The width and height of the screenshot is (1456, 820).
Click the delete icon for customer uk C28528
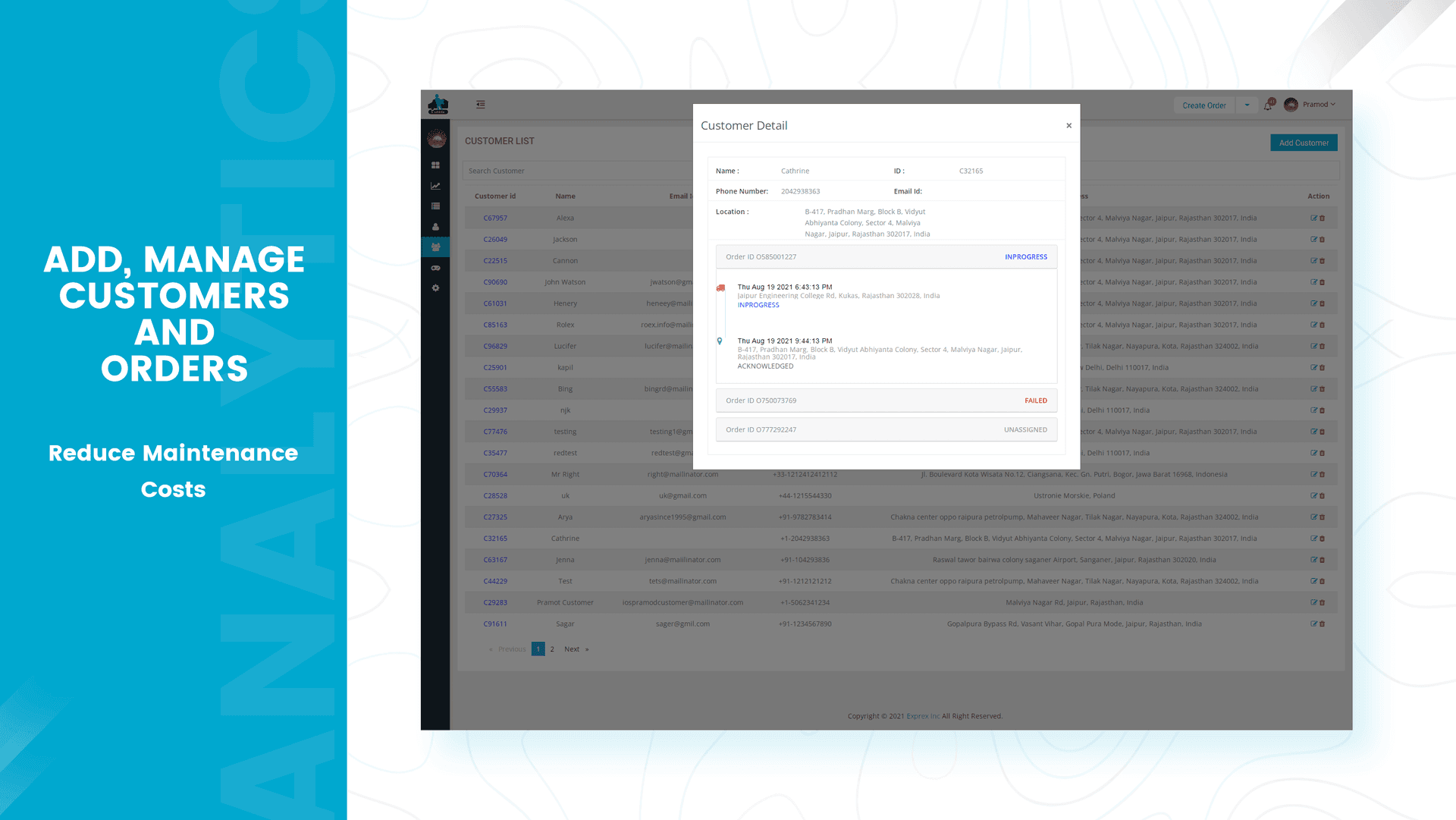[x=1323, y=495]
